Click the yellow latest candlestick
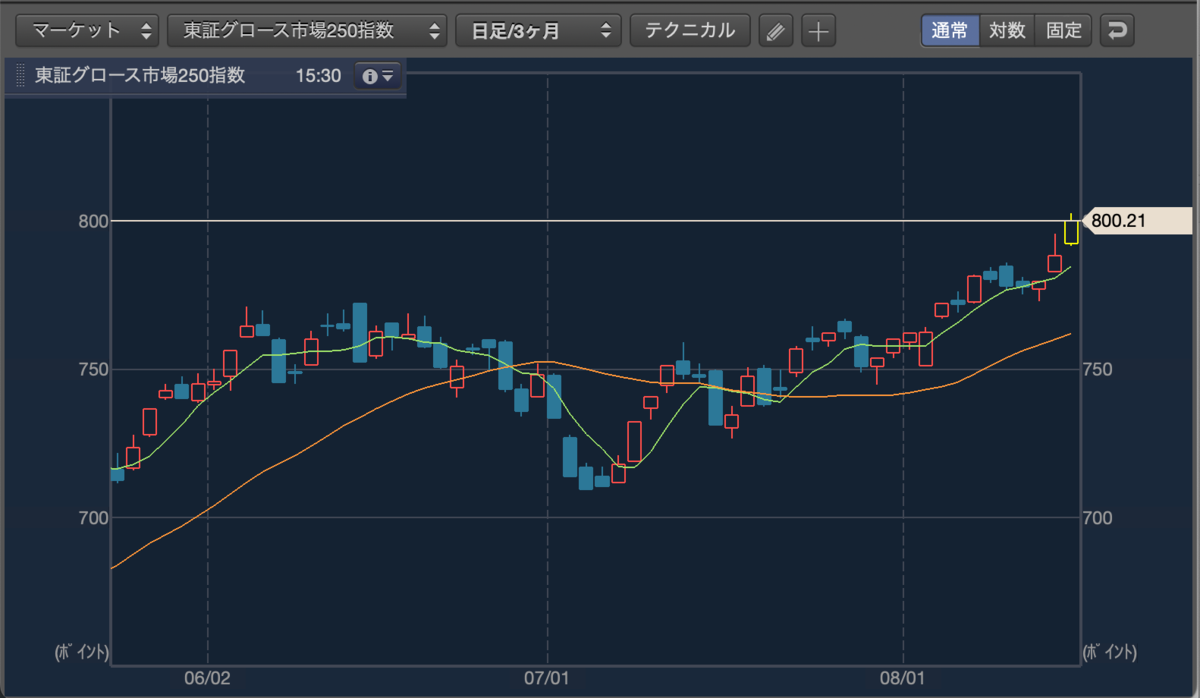This screenshot has height=698, width=1200. tap(1071, 231)
